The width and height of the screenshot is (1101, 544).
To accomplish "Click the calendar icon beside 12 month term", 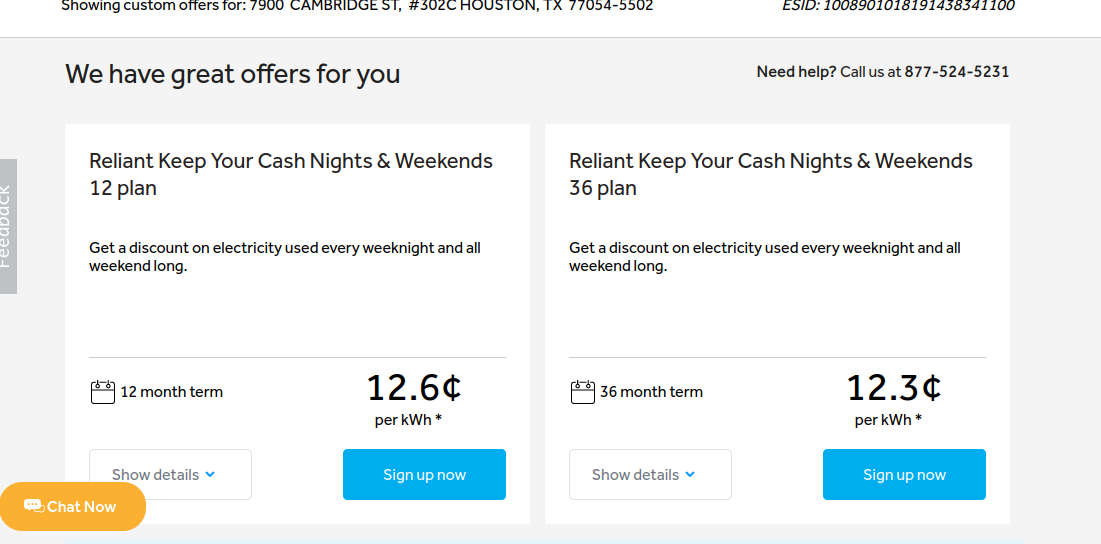I will pos(103,392).
